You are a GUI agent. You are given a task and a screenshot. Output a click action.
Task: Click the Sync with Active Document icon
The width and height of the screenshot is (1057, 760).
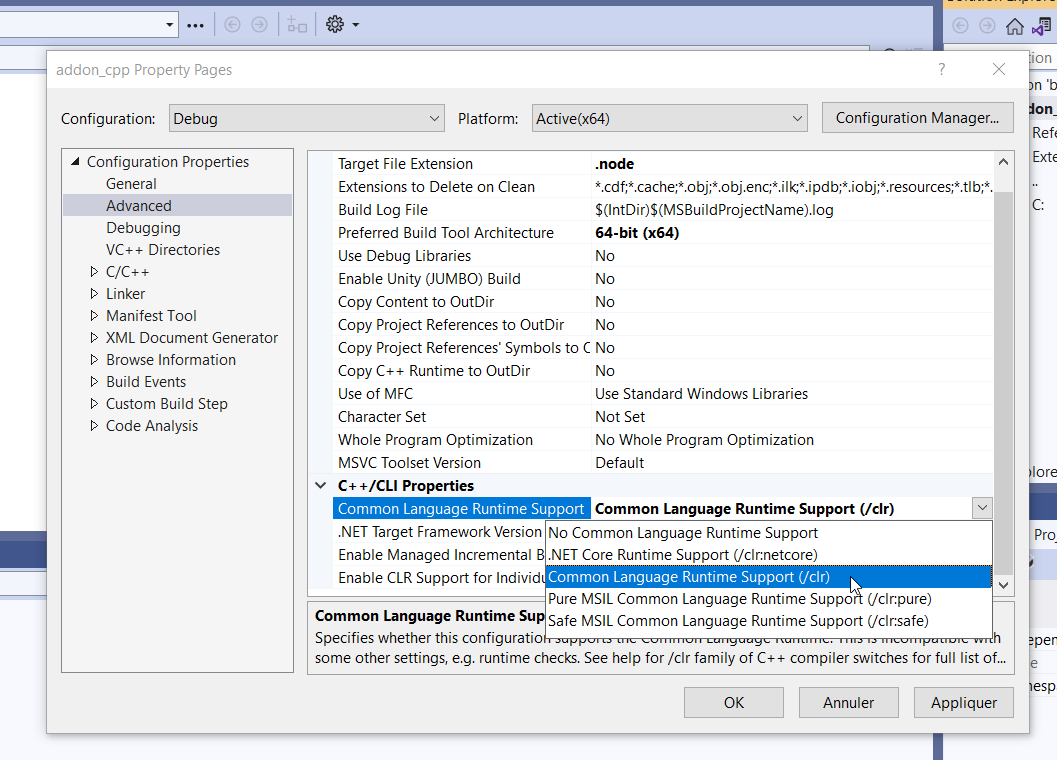coord(1043,25)
